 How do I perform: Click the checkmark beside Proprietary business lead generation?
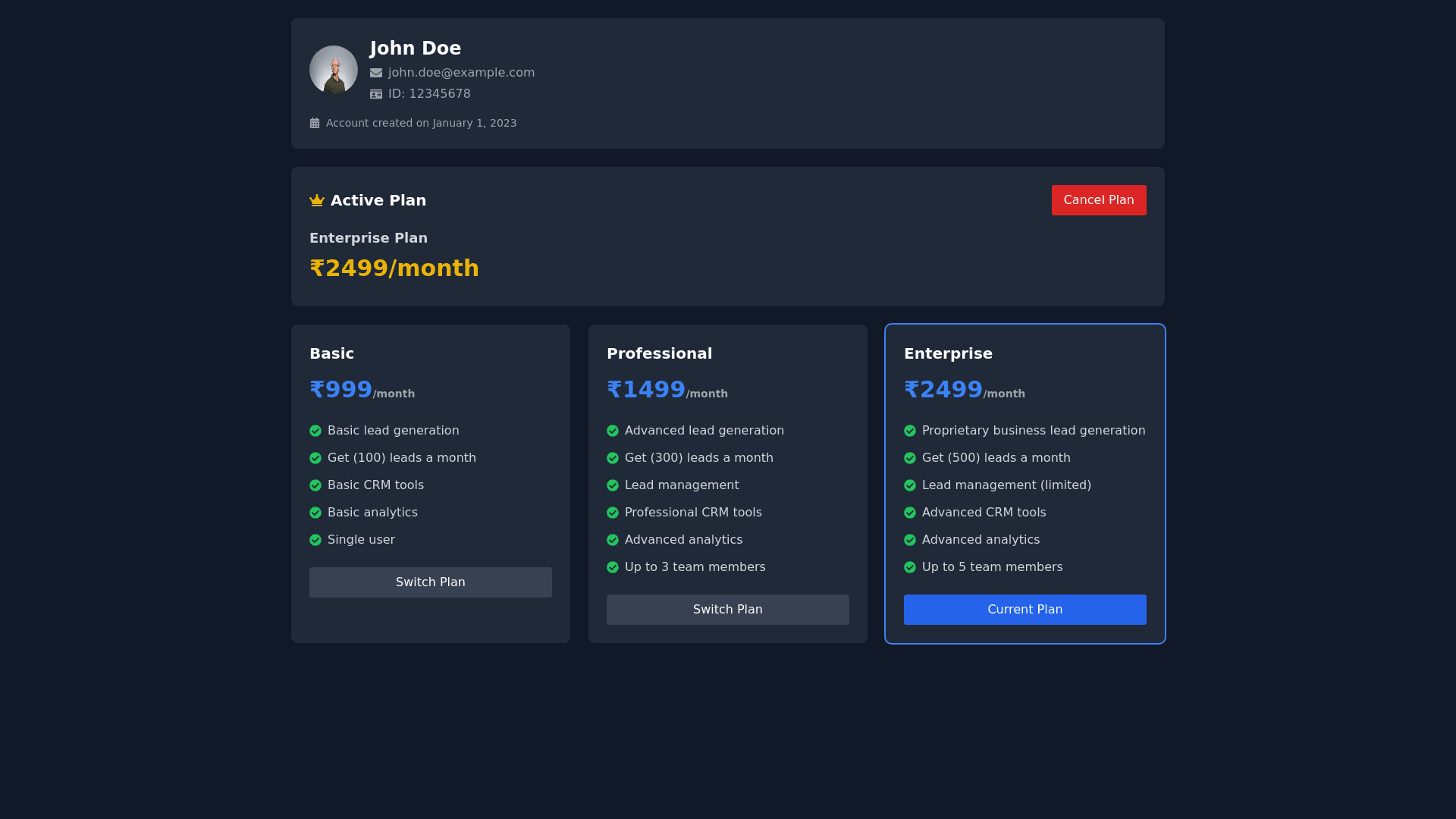coord(910,430)
